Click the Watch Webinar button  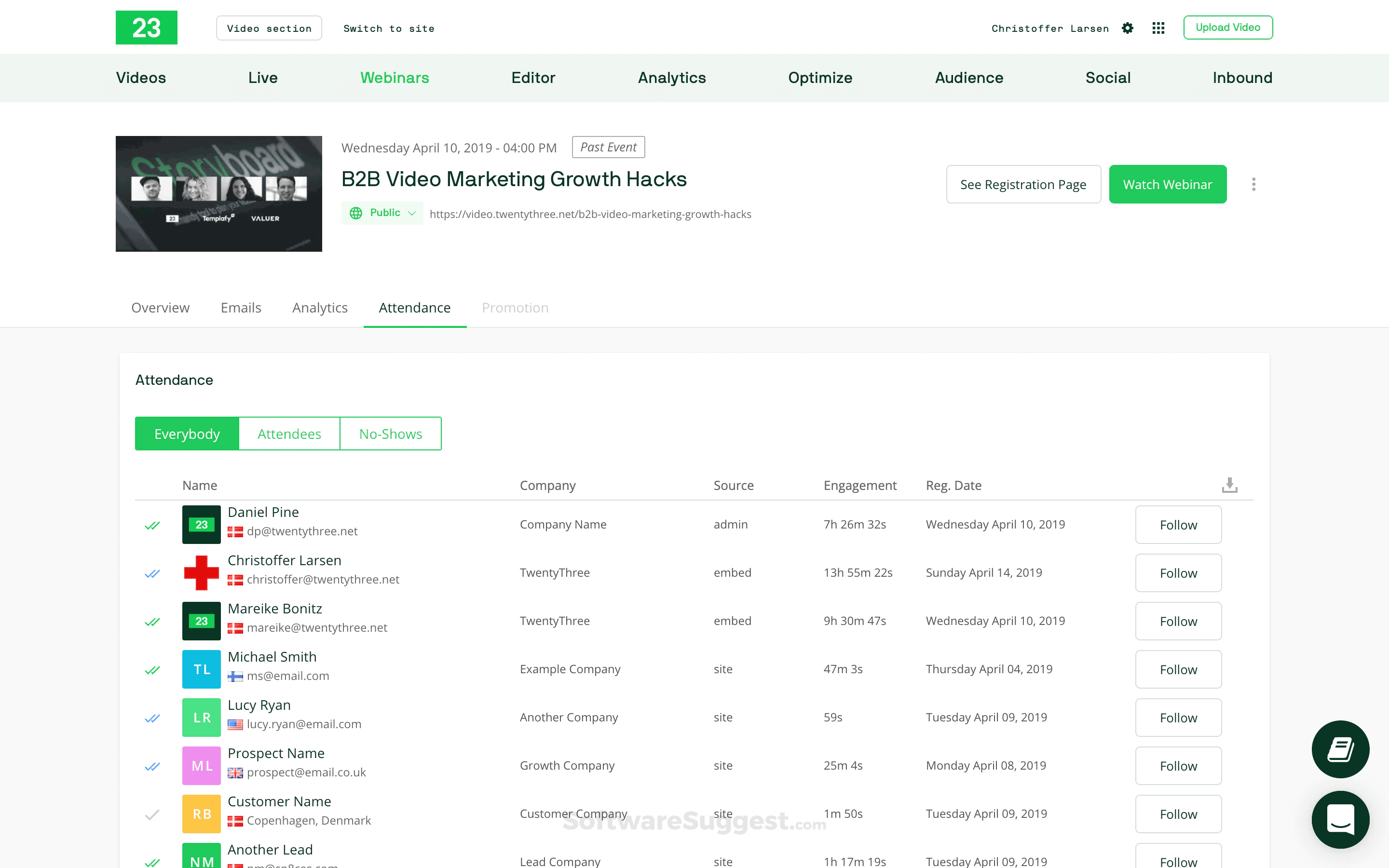(x=1167, y=184)
